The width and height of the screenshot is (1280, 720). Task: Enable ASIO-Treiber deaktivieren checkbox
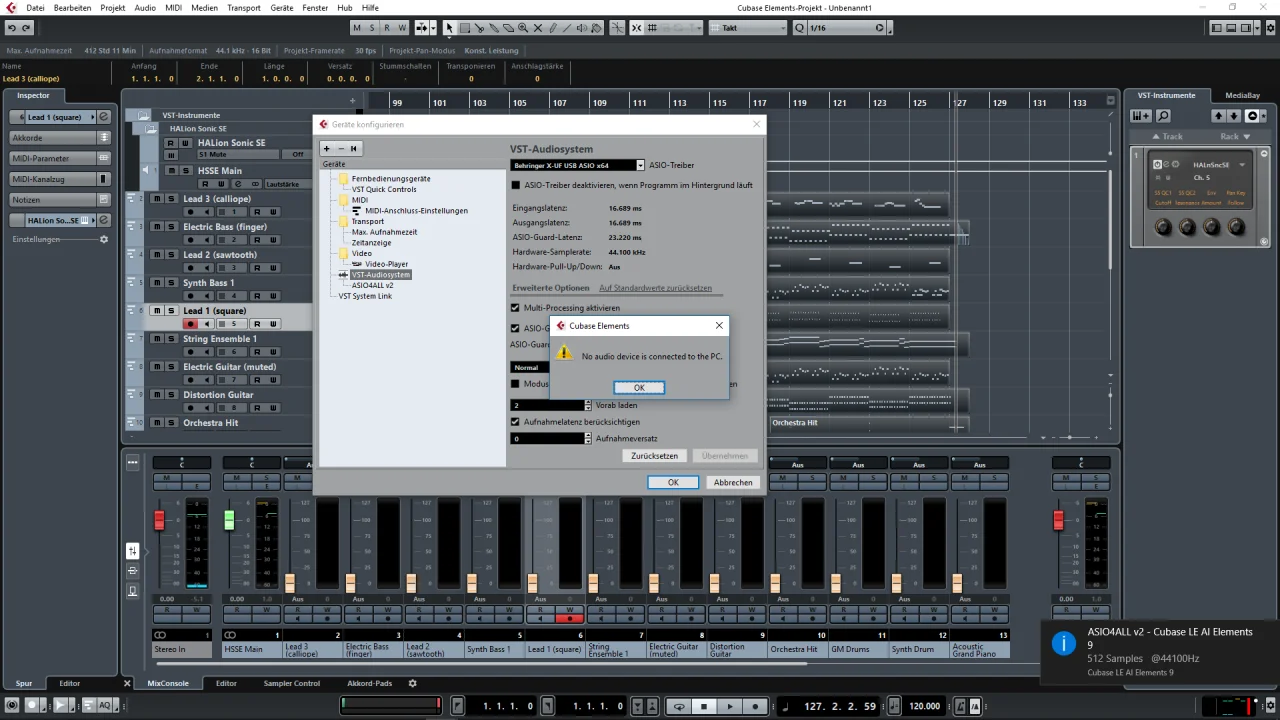tap(516, 185)
